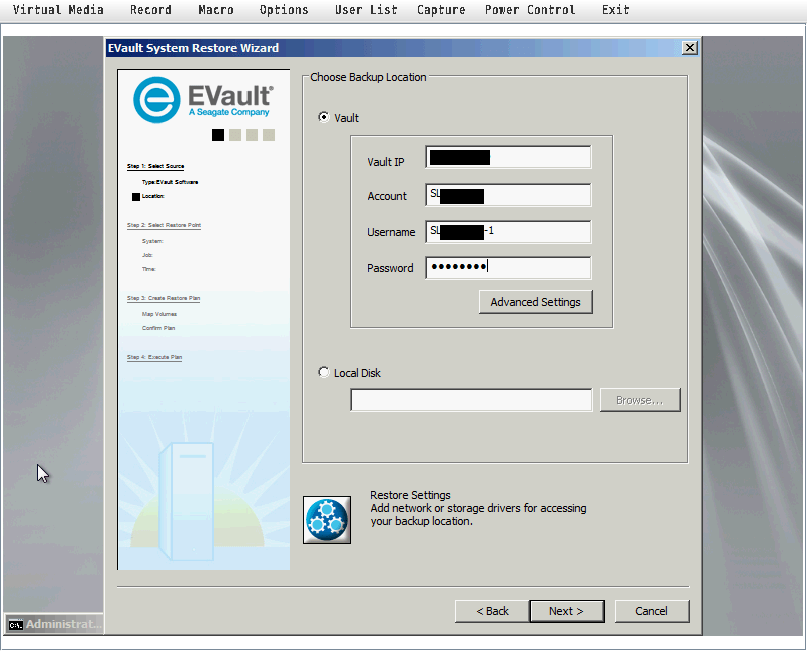
Task: Focus the Password input field
Action: (508, 268)
